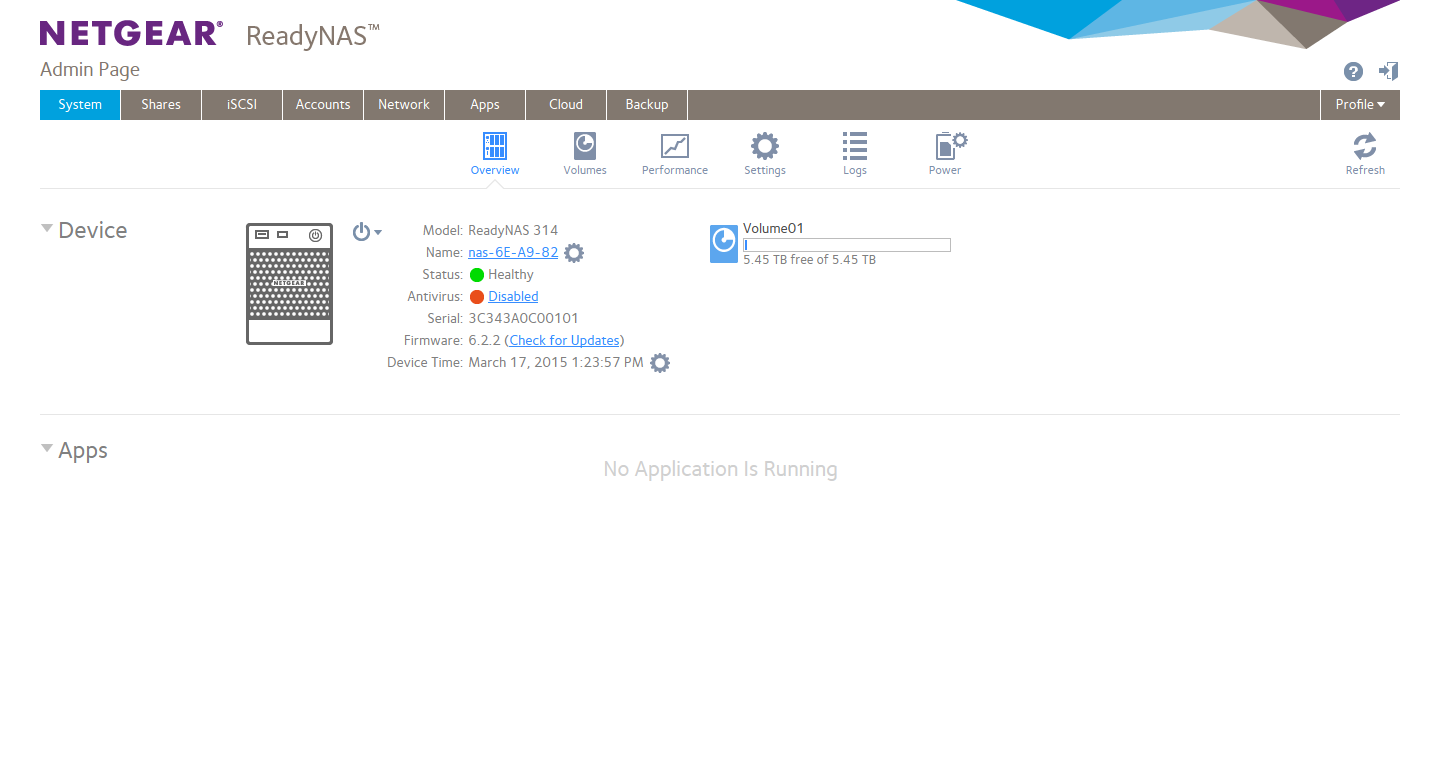Open the Profile dropdown menu

pos(1360,105)
